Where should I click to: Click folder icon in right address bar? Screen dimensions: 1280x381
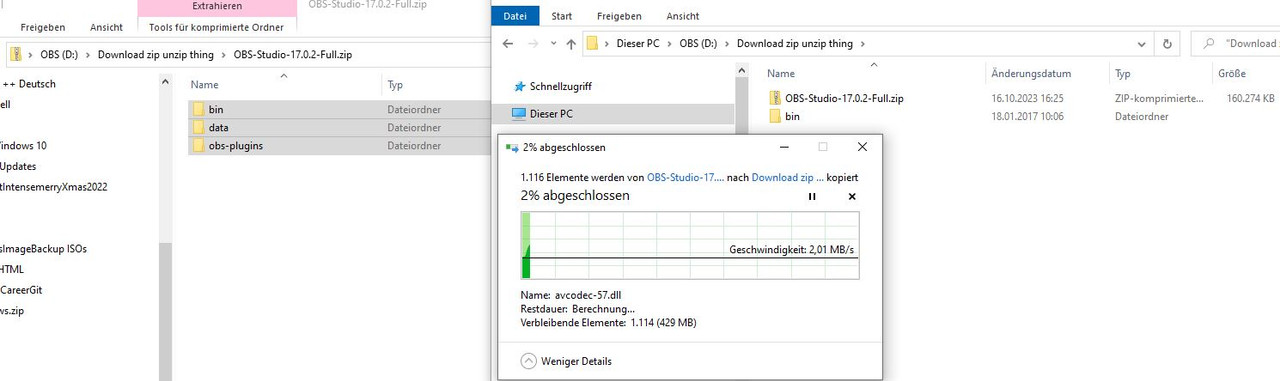(592, 44)
